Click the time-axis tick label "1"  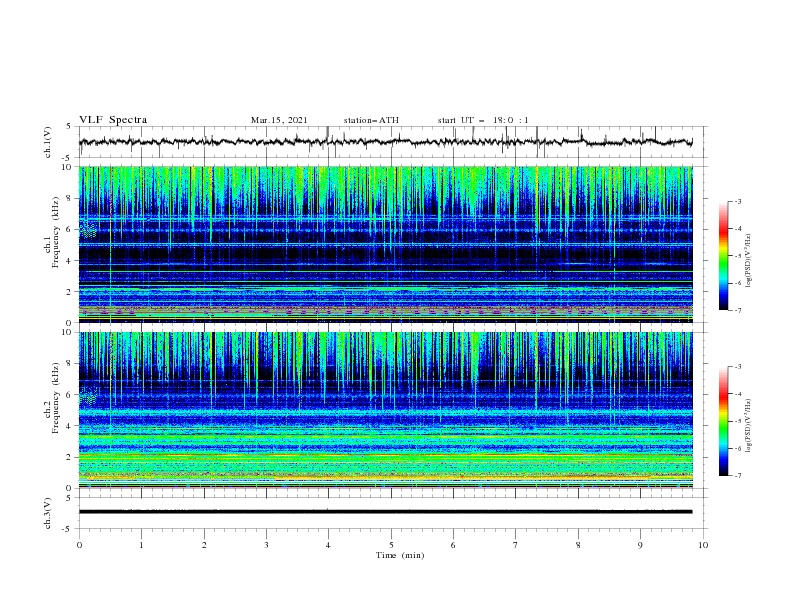[141, 545]
